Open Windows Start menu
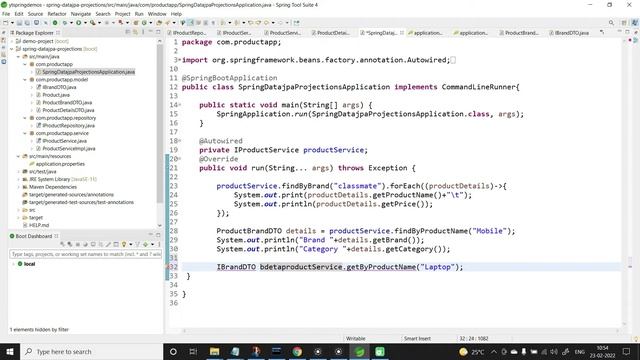The image size is (640, 360). (10, 351)
